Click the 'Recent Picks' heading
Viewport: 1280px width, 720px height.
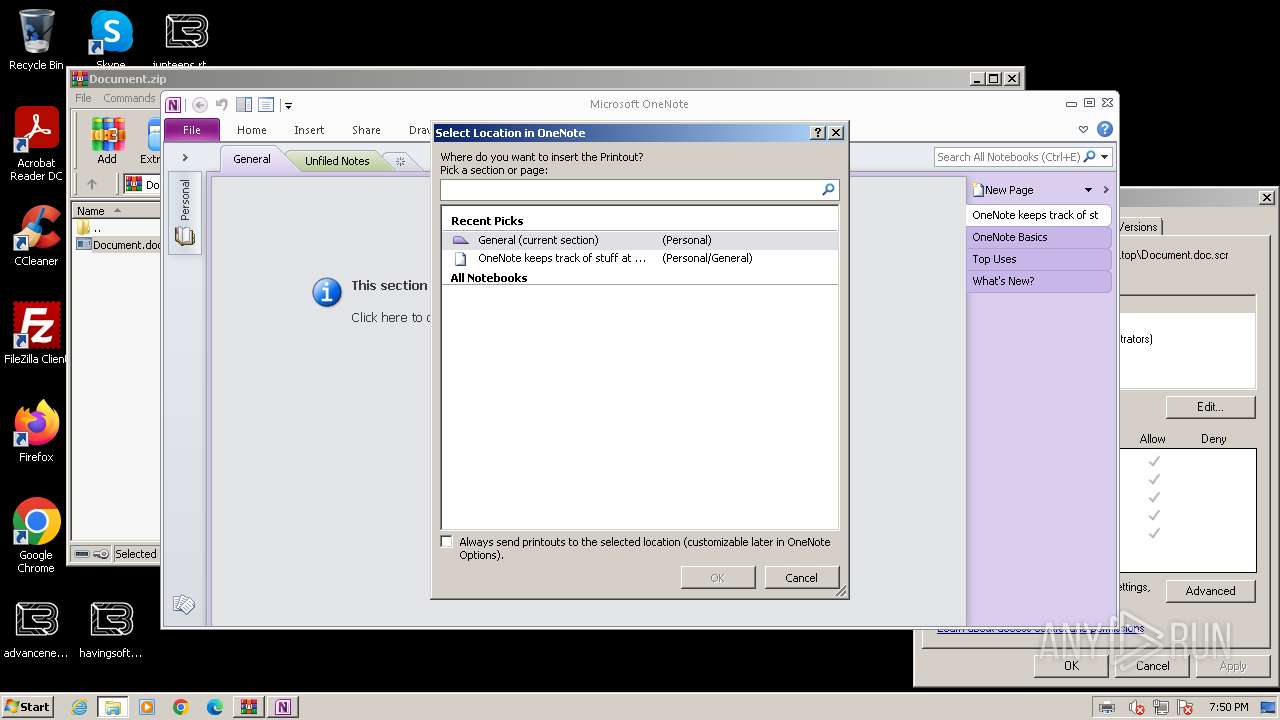pos(487,221)
